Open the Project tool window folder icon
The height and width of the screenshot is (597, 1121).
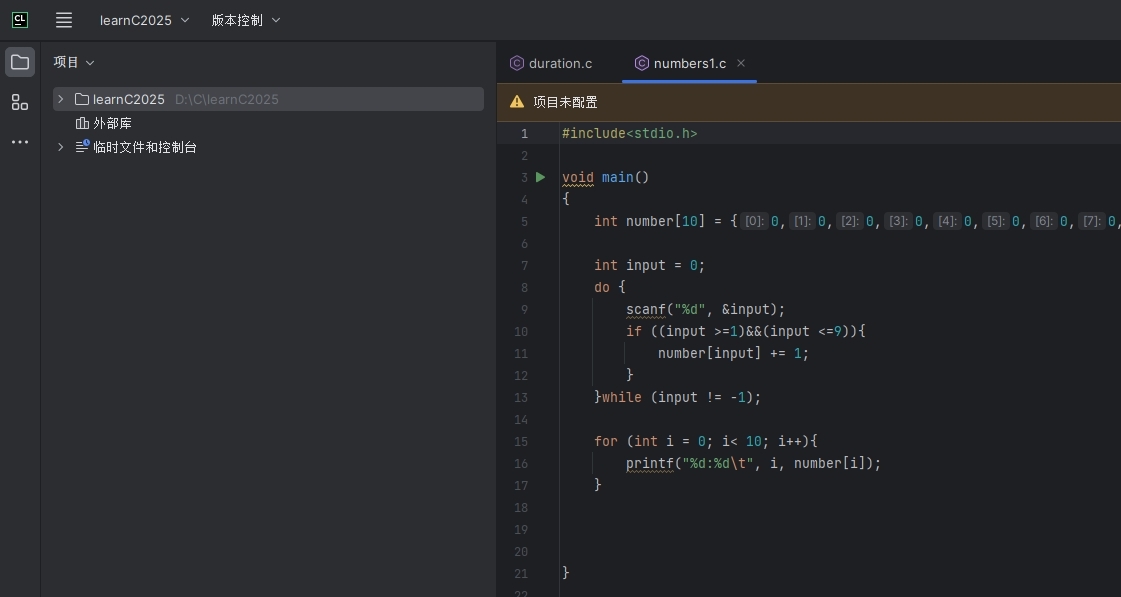coord(20,62)
